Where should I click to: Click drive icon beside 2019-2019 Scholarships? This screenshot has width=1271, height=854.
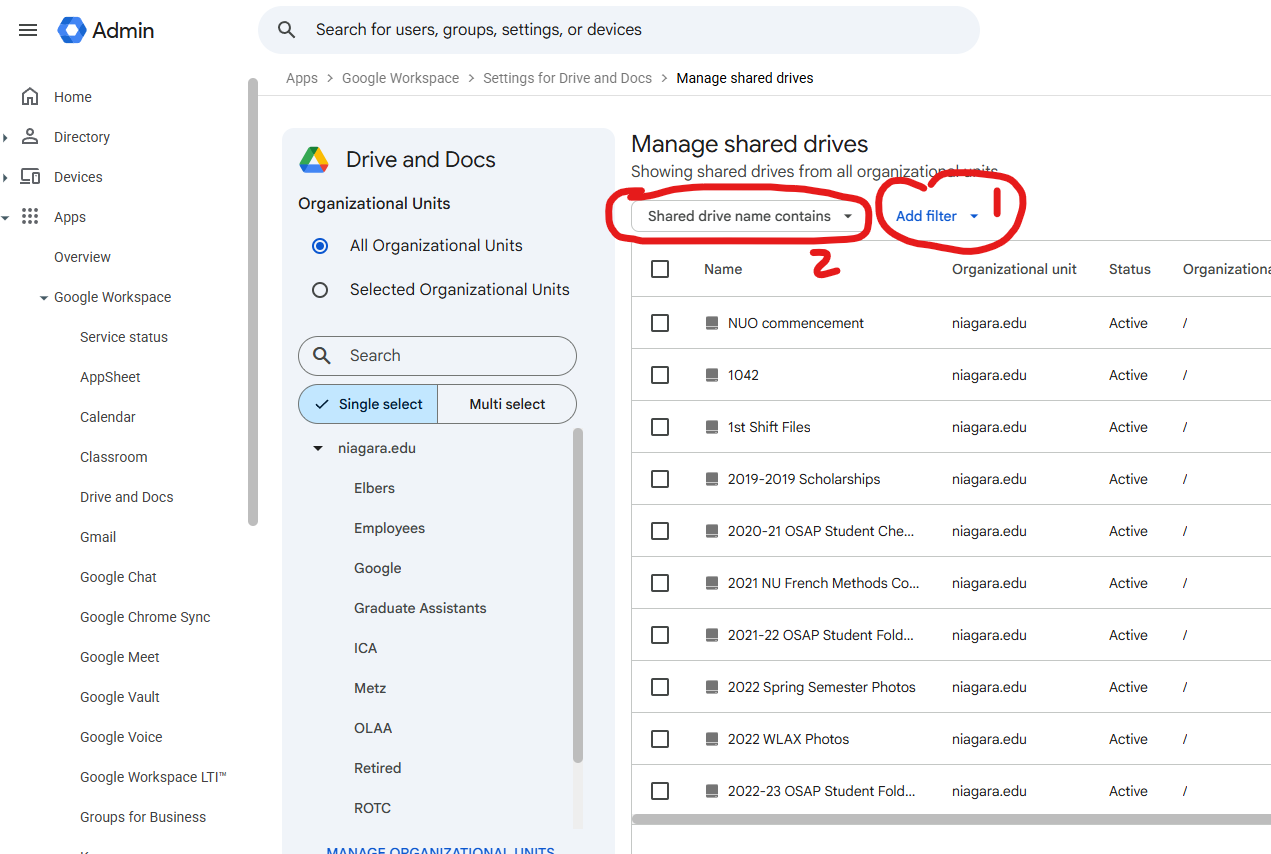click(x=712, y=479)
